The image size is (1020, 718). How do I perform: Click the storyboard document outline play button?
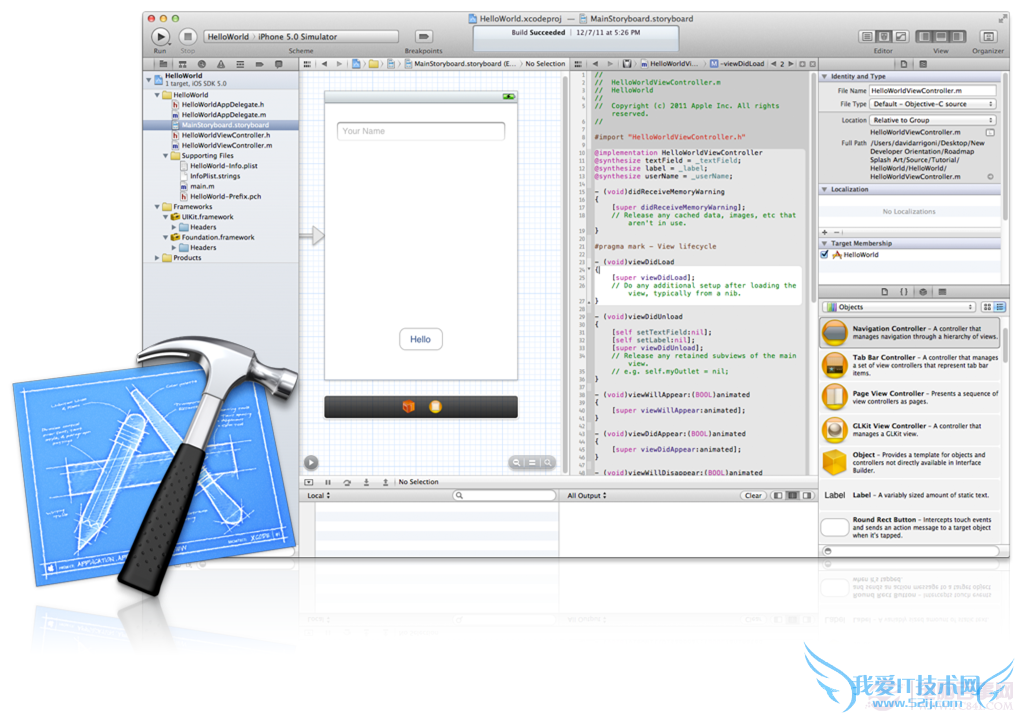311,462
